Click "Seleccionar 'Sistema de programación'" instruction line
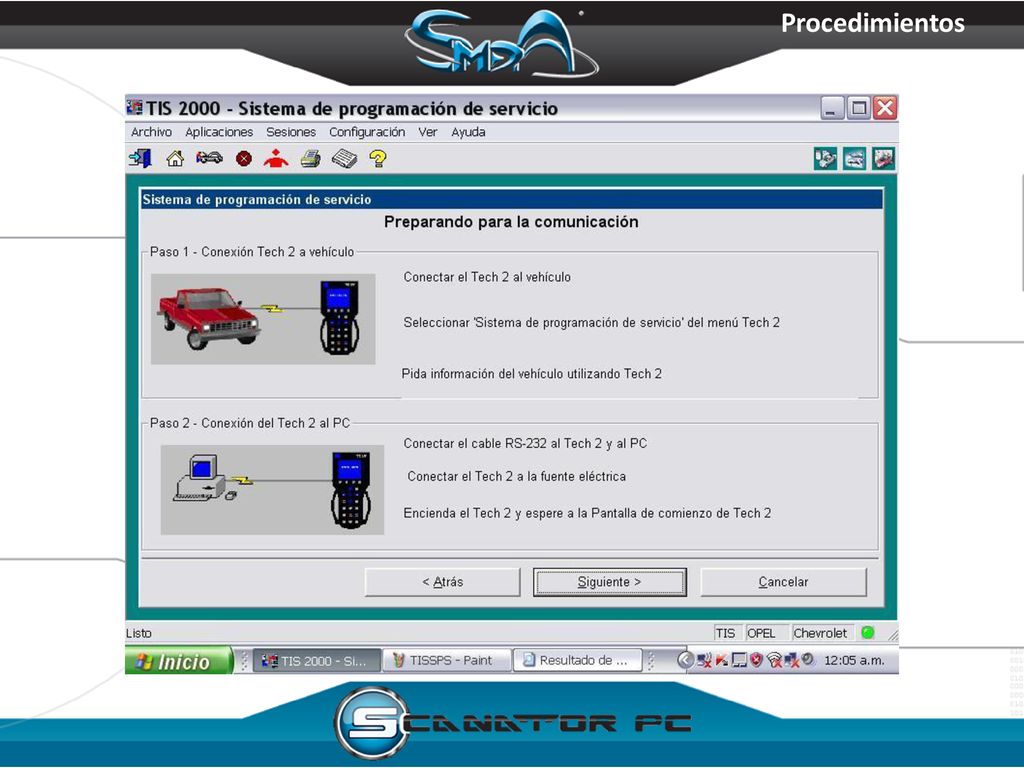Screen dimensions: 1024x768 pos(592,322)
